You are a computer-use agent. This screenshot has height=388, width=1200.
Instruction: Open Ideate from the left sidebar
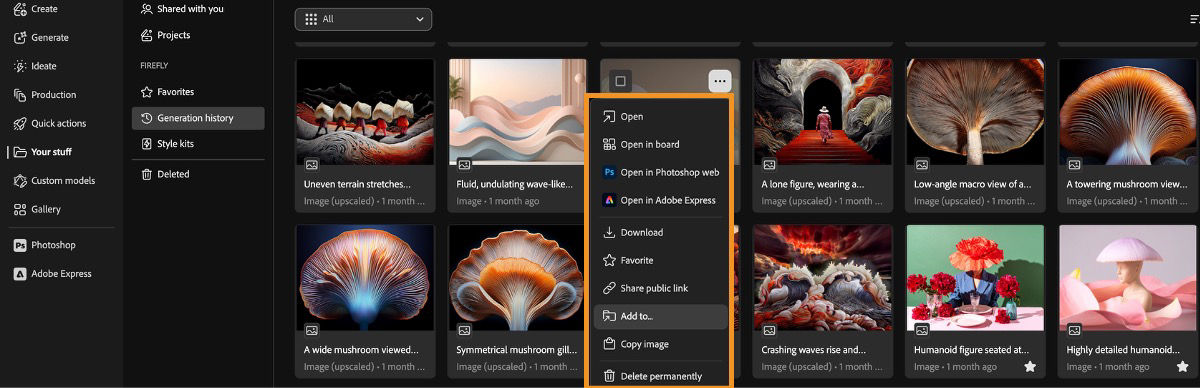coord(36,66)
